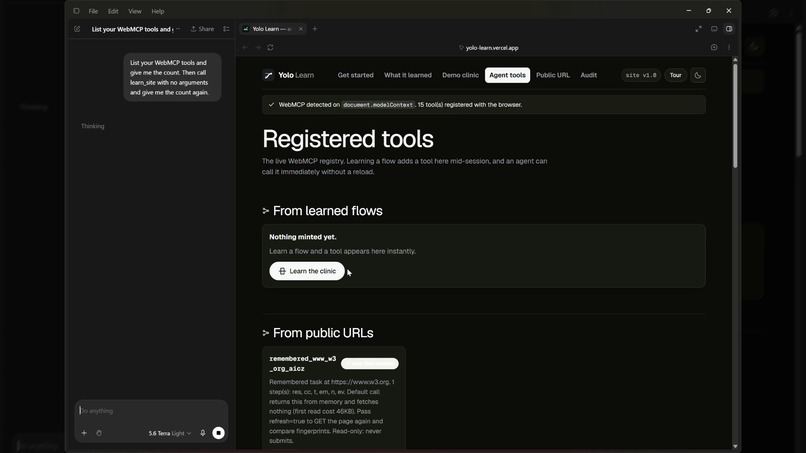The width and height of the screenshot is (806, 453).
Task: Stop the response with stop button
Action: click(x=218, y=433)
